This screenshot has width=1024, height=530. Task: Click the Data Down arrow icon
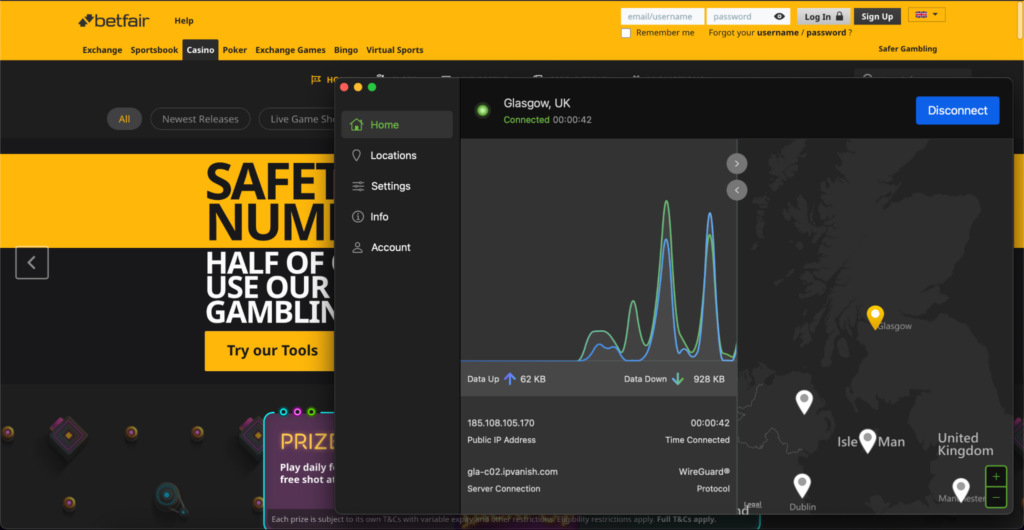click(x=677, y=379)
